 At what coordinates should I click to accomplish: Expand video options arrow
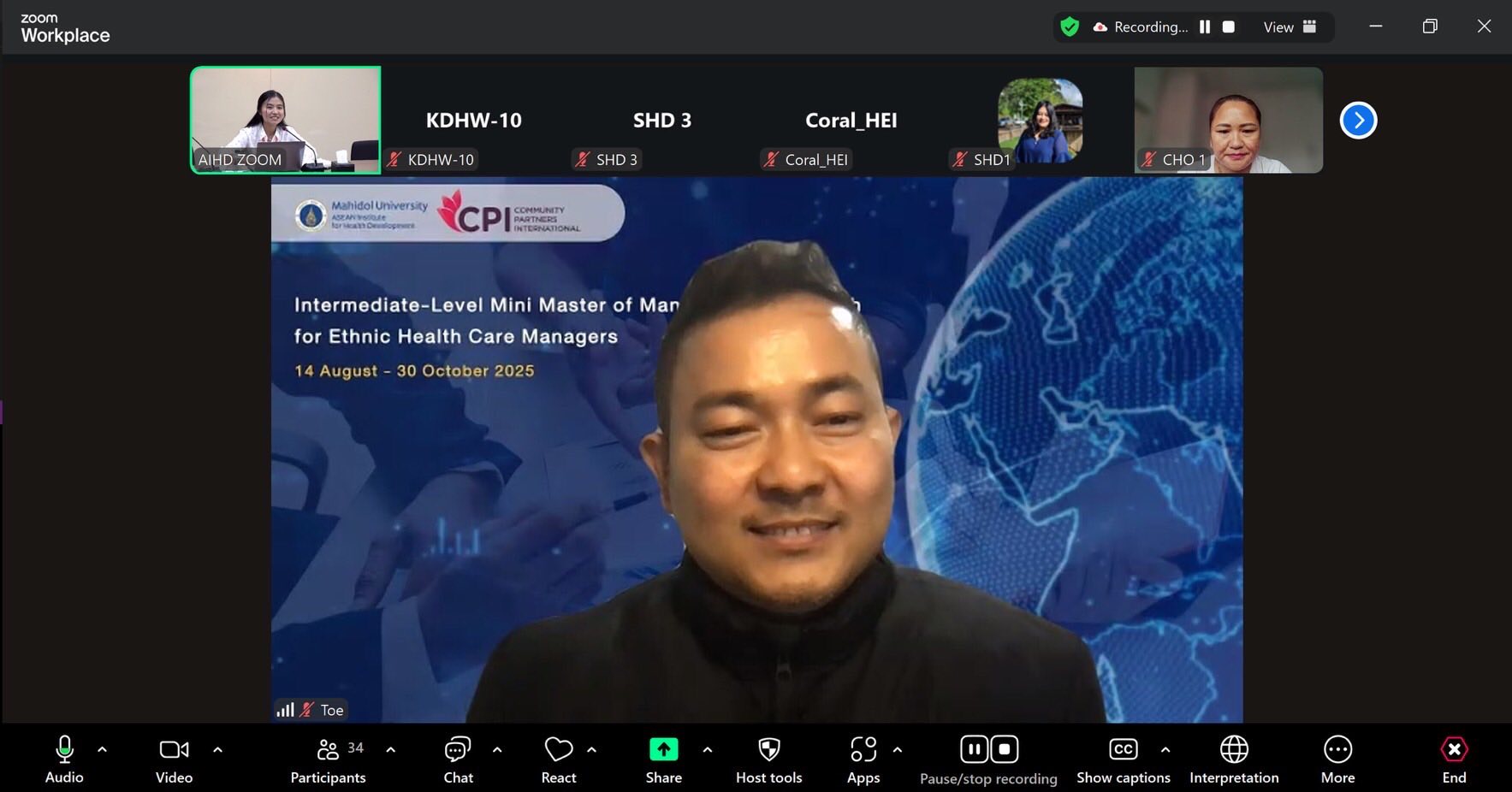click(x=217, y=750)
